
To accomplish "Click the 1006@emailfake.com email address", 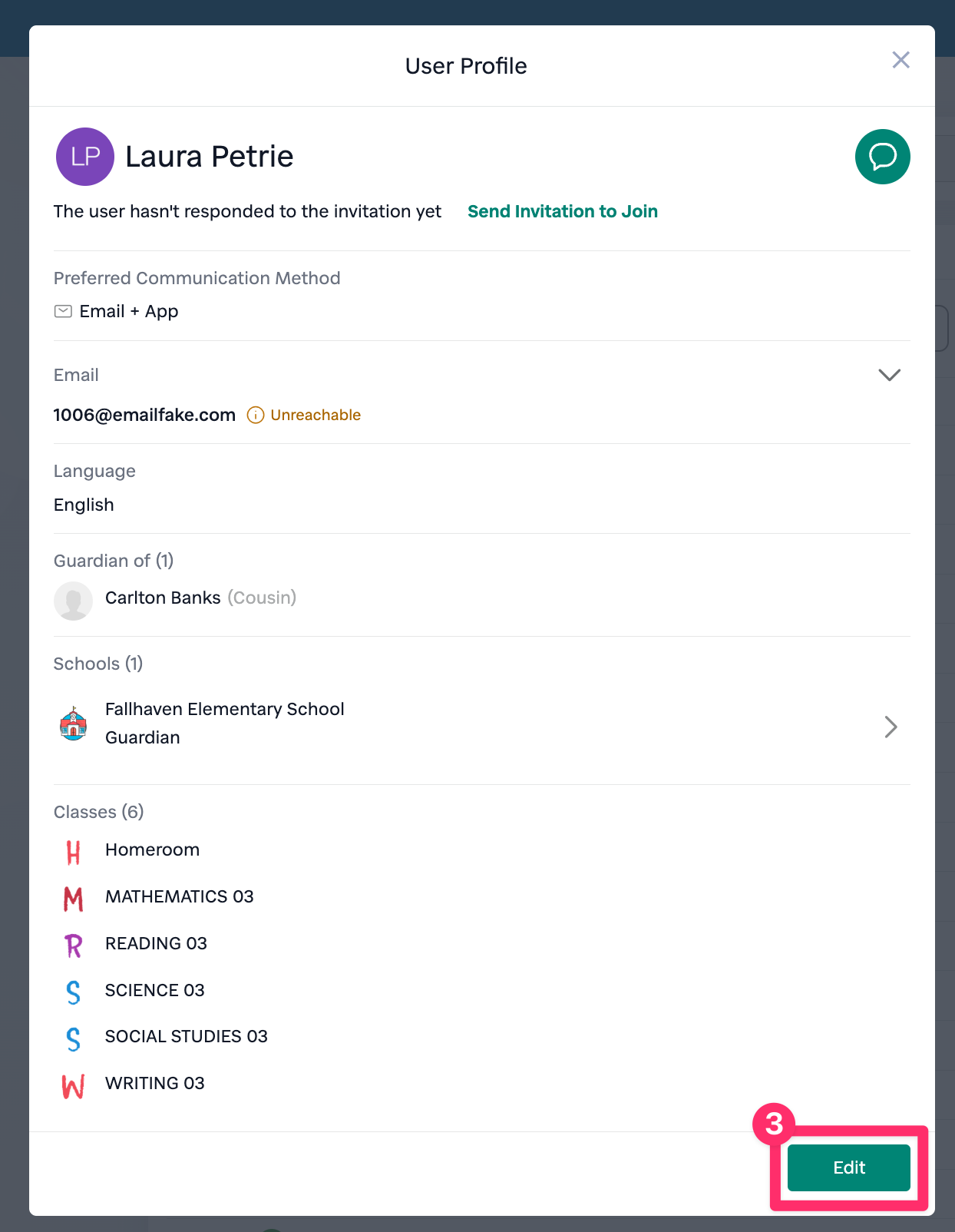I will (144, 415).
